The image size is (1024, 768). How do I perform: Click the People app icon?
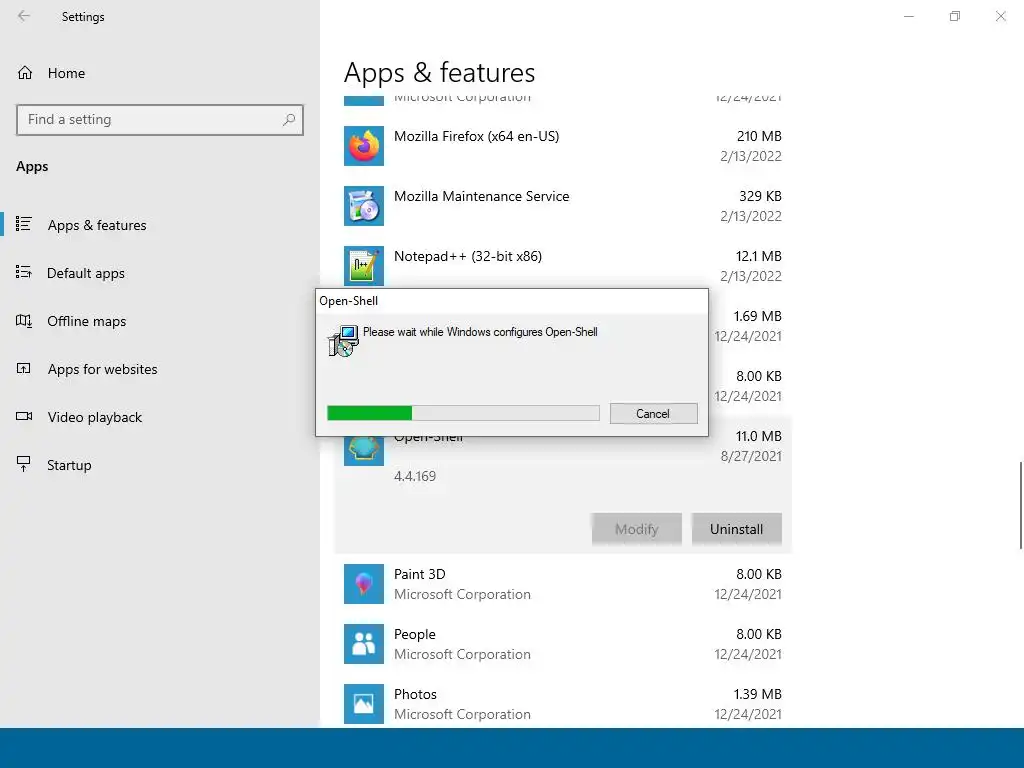364,644
